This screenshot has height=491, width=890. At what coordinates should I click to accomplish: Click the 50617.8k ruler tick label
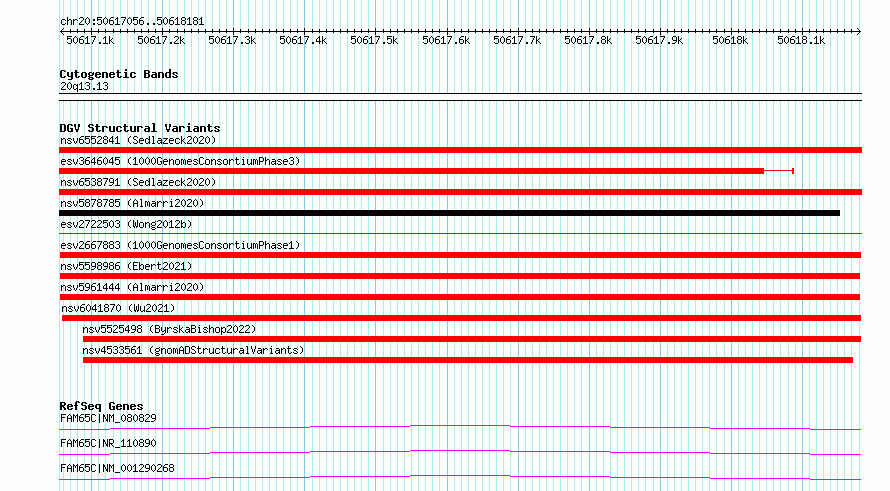tap(588, 40)
